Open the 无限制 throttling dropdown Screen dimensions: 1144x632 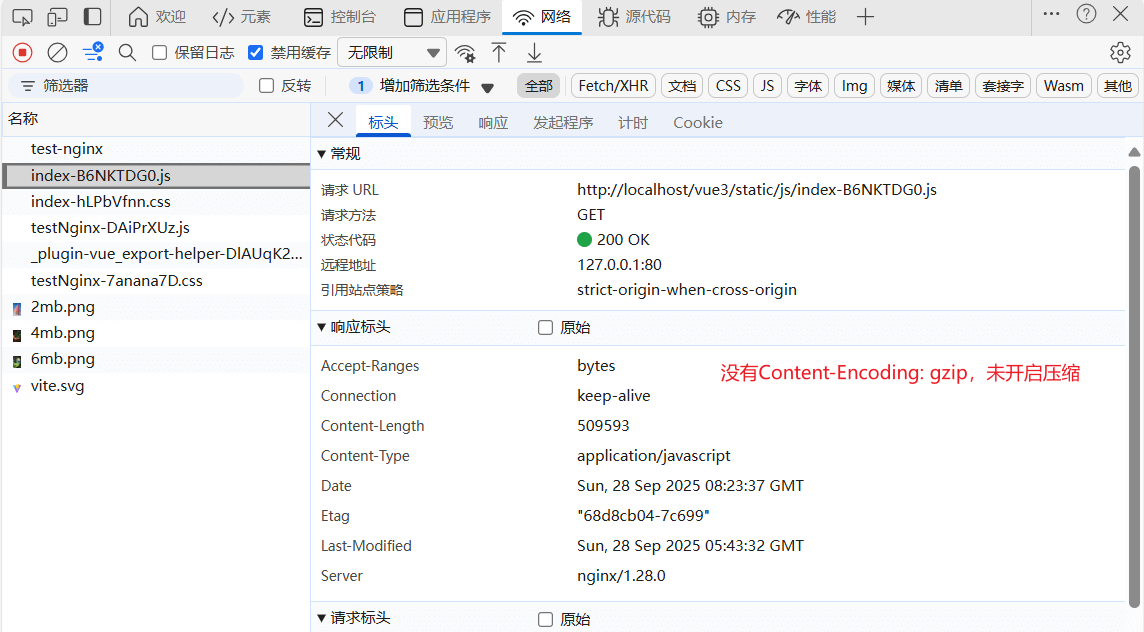coord(392,53)
